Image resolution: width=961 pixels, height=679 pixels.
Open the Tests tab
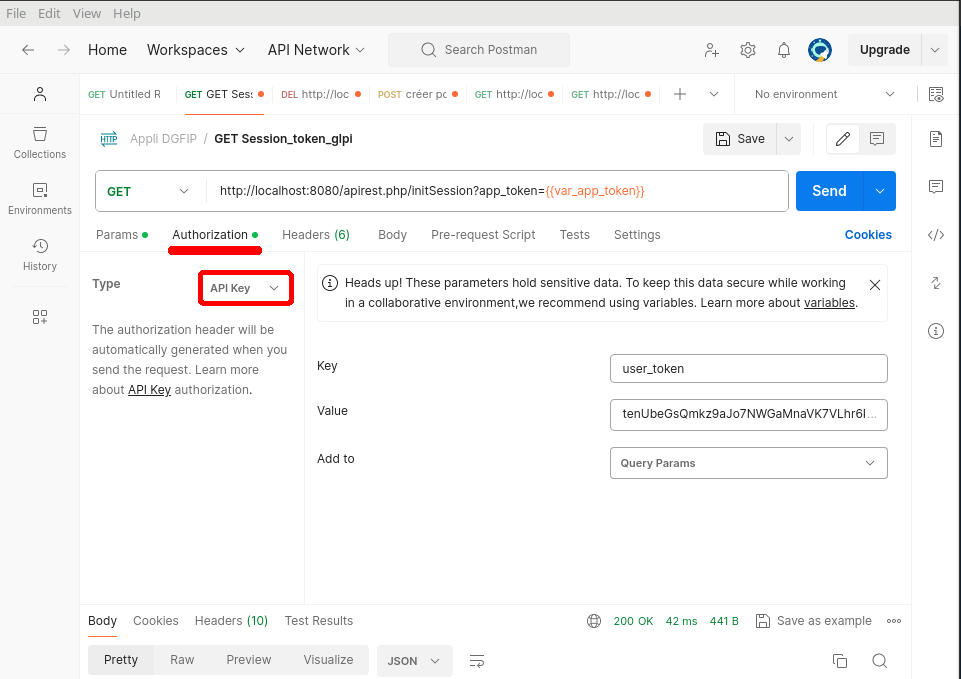click(x=574, y=235)
